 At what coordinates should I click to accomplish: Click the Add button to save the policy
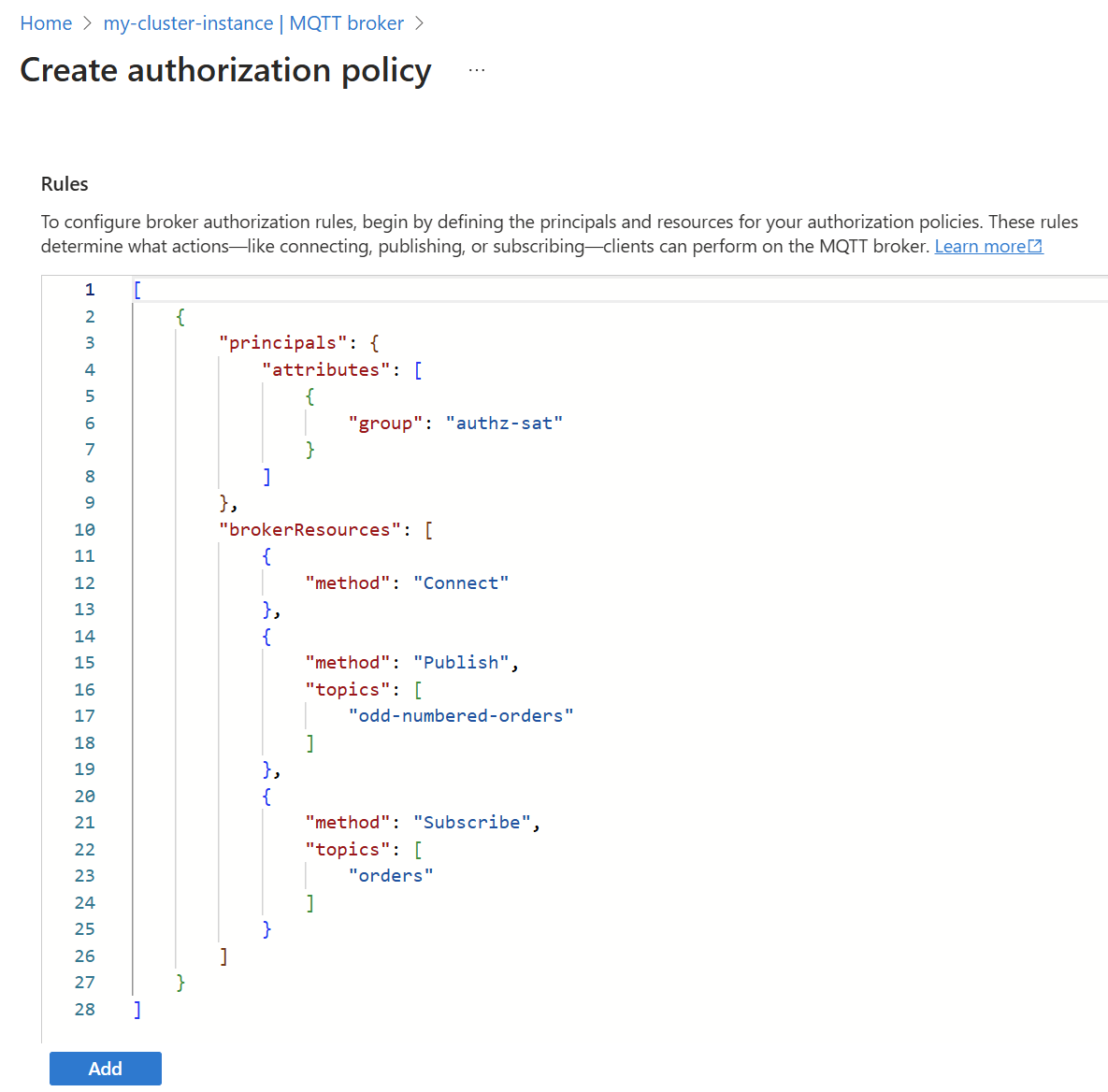tap(105, 1068)
